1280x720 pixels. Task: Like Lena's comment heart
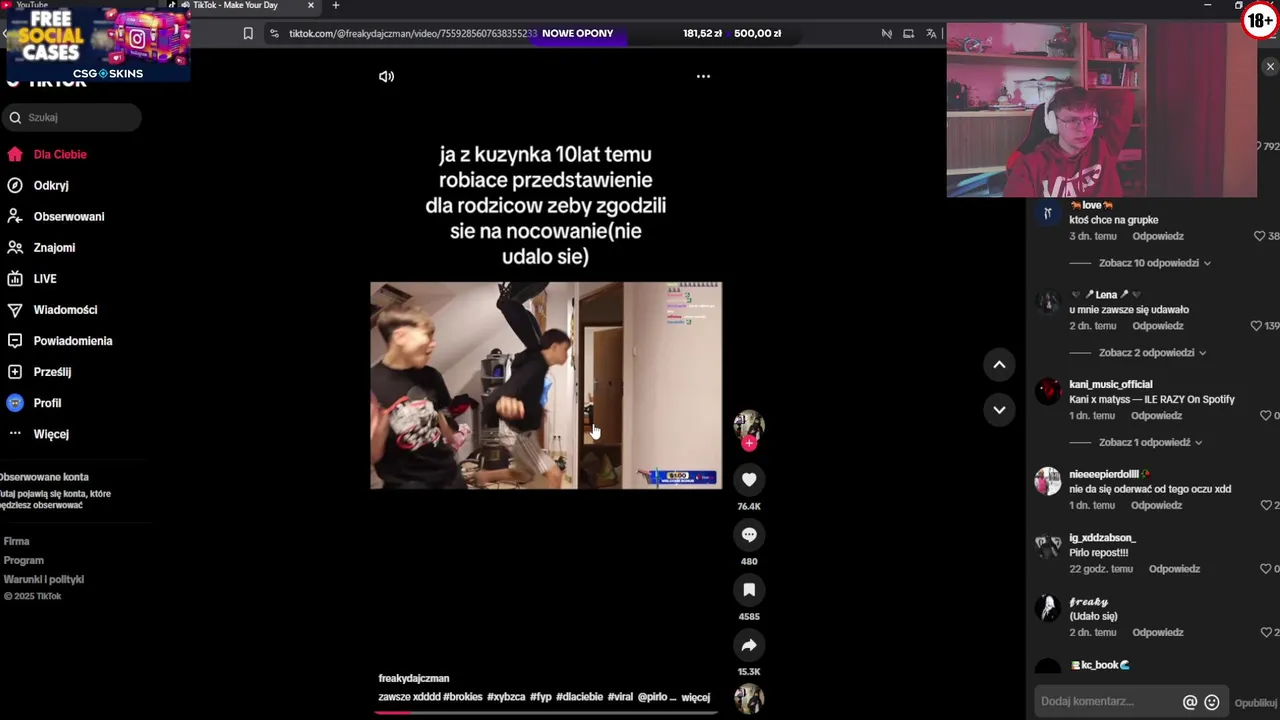pos(1257,326)
